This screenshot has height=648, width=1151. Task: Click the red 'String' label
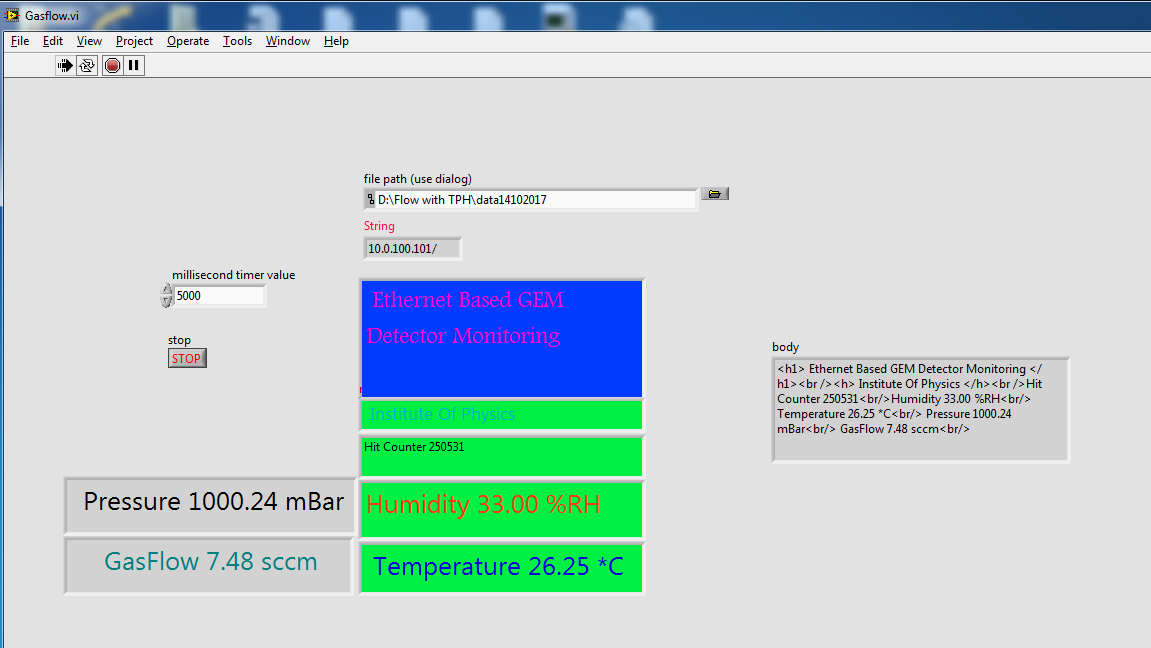click(x=379, y=226)
